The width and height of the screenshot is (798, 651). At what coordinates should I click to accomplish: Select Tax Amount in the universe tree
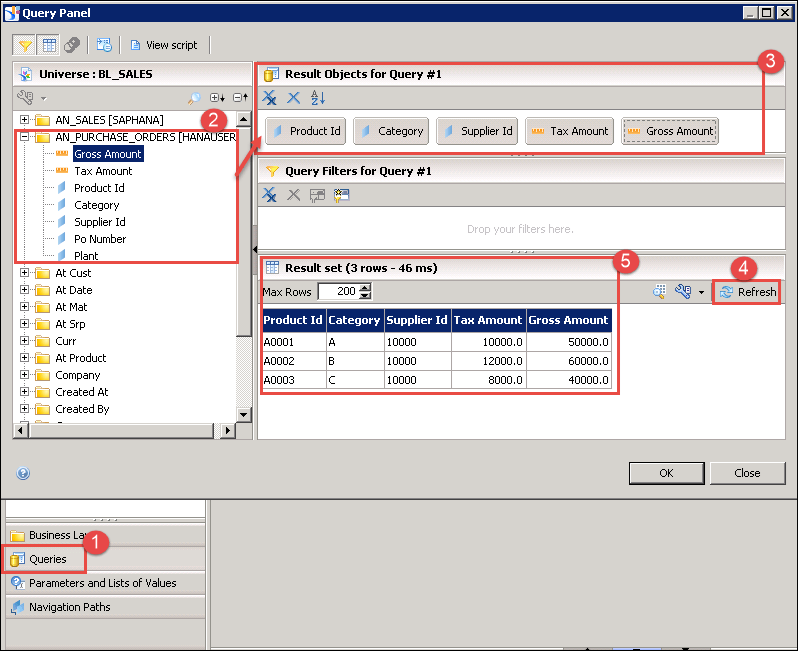pos(103,171)
